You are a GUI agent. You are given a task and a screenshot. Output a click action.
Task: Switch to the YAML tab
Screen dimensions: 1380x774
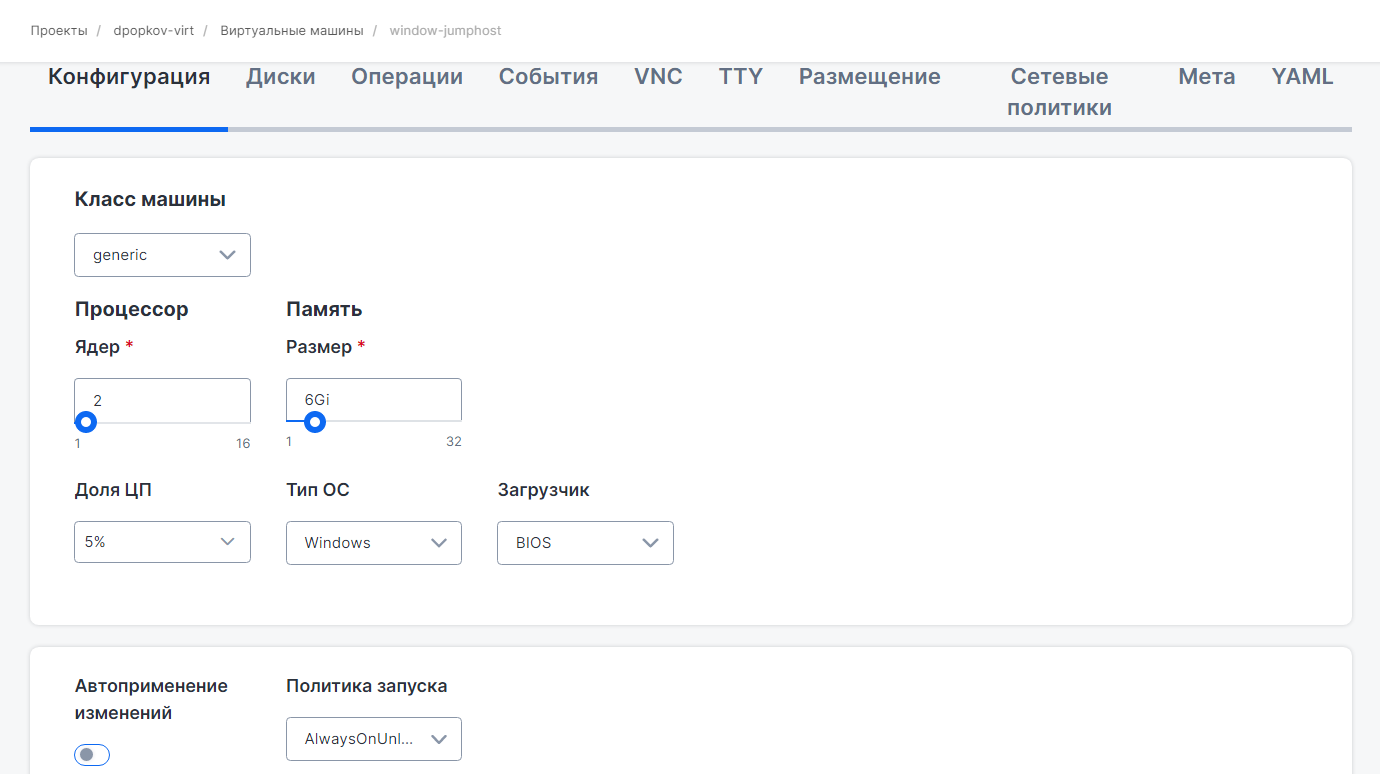point(1302,77)
